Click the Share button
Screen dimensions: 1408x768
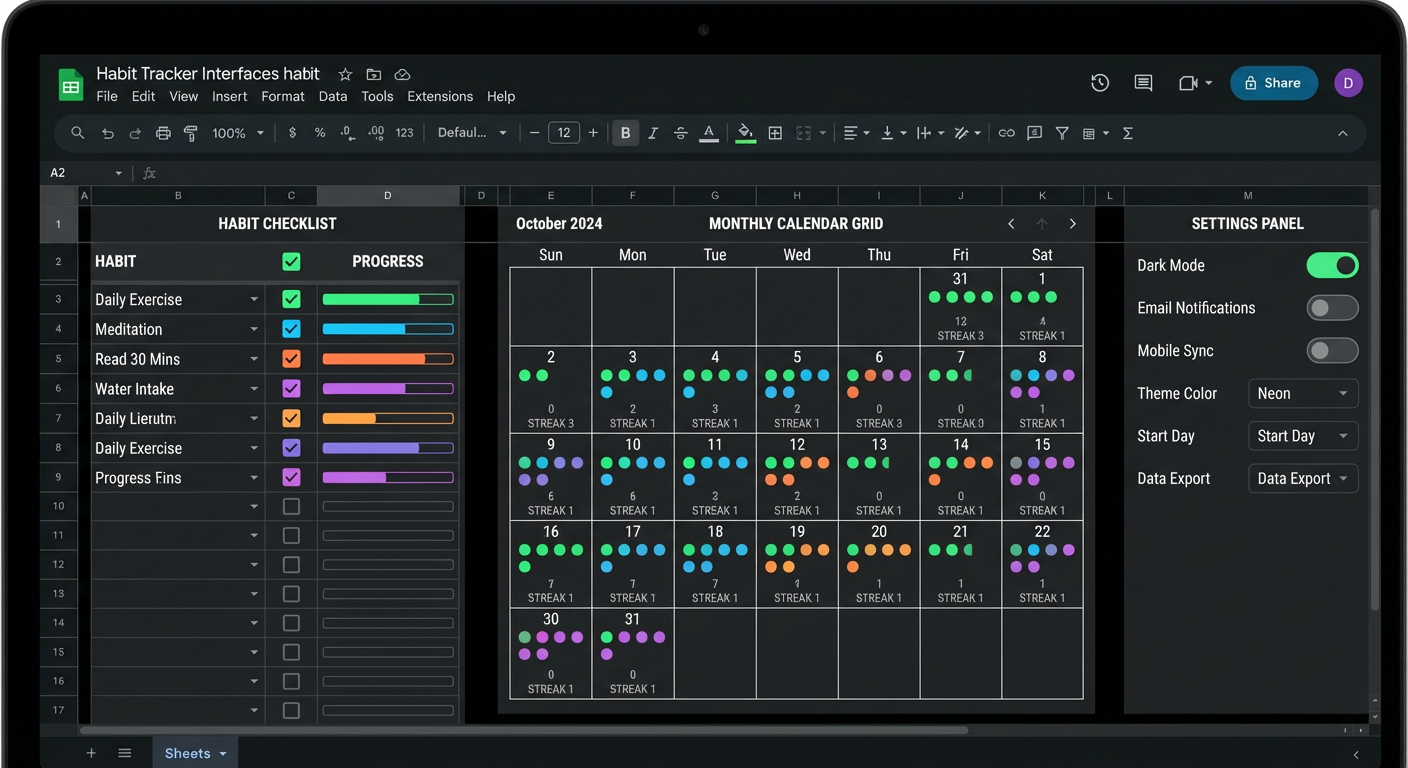coord(1273,83)
